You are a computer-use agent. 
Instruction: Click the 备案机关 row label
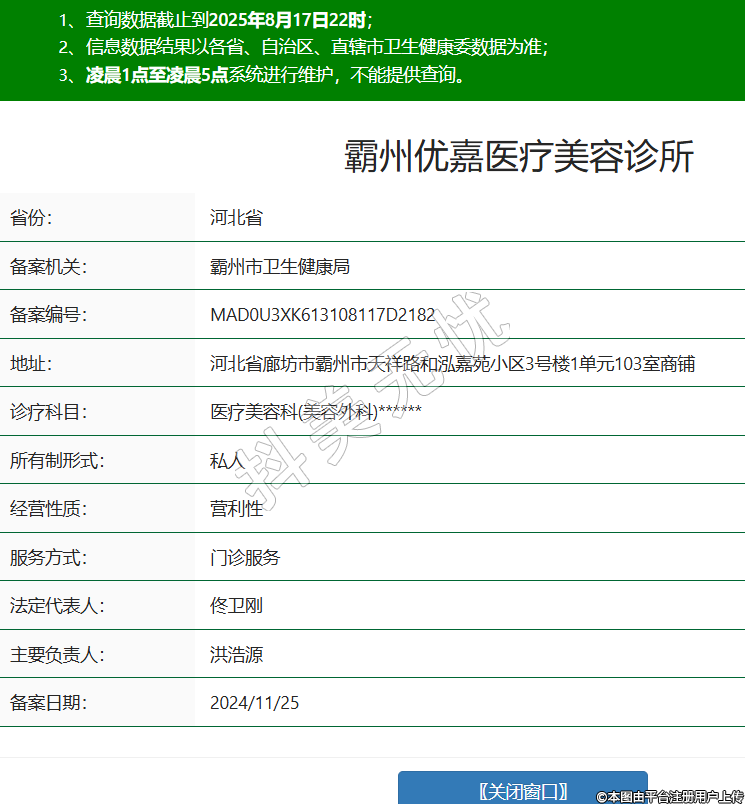[x=49, y=267]
